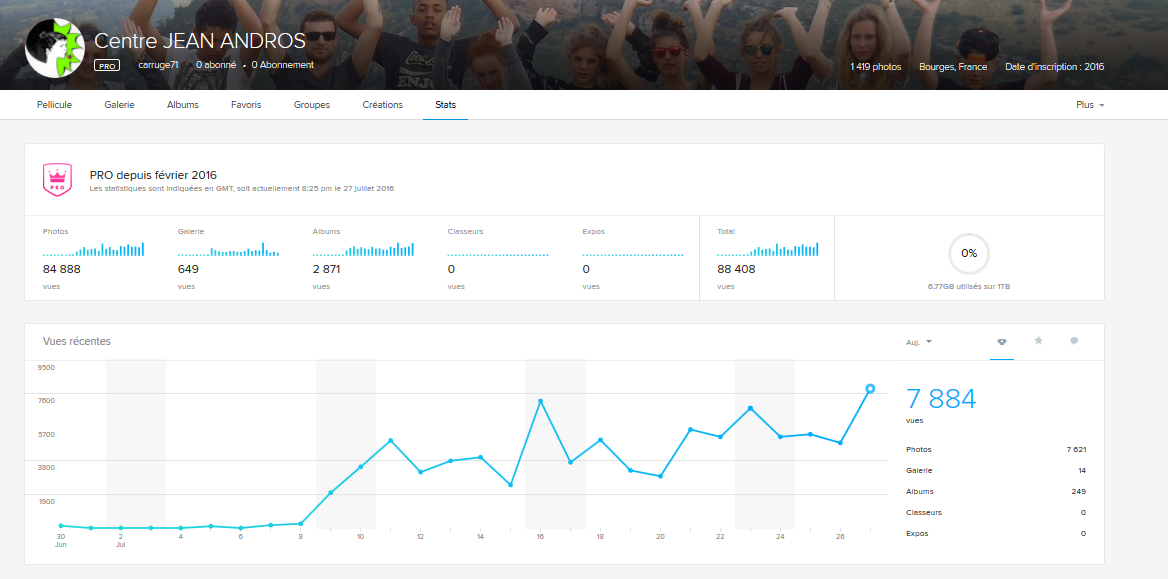Open the Pellicule tab
This screenshot has width=1168, height=579.
tap(54, 105)
